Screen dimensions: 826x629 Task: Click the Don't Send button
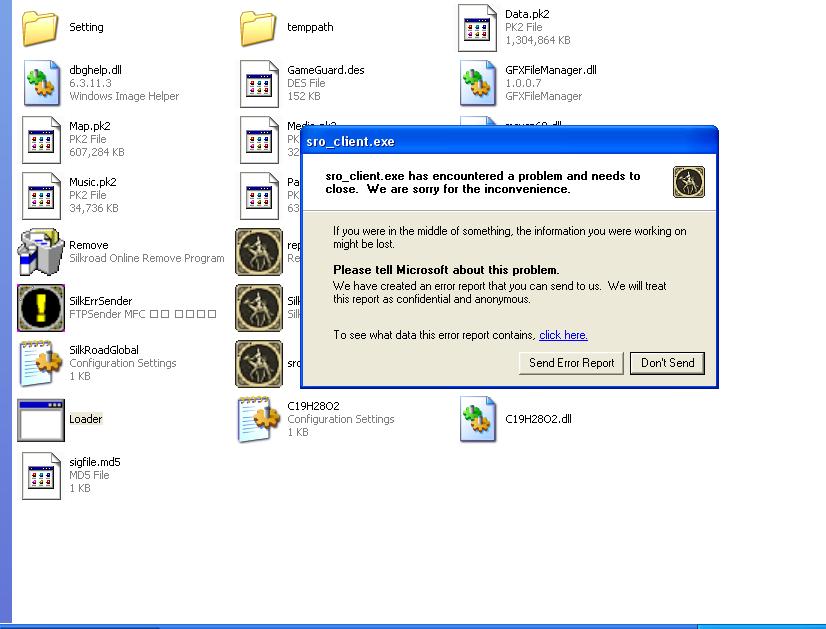coord(667,363)
